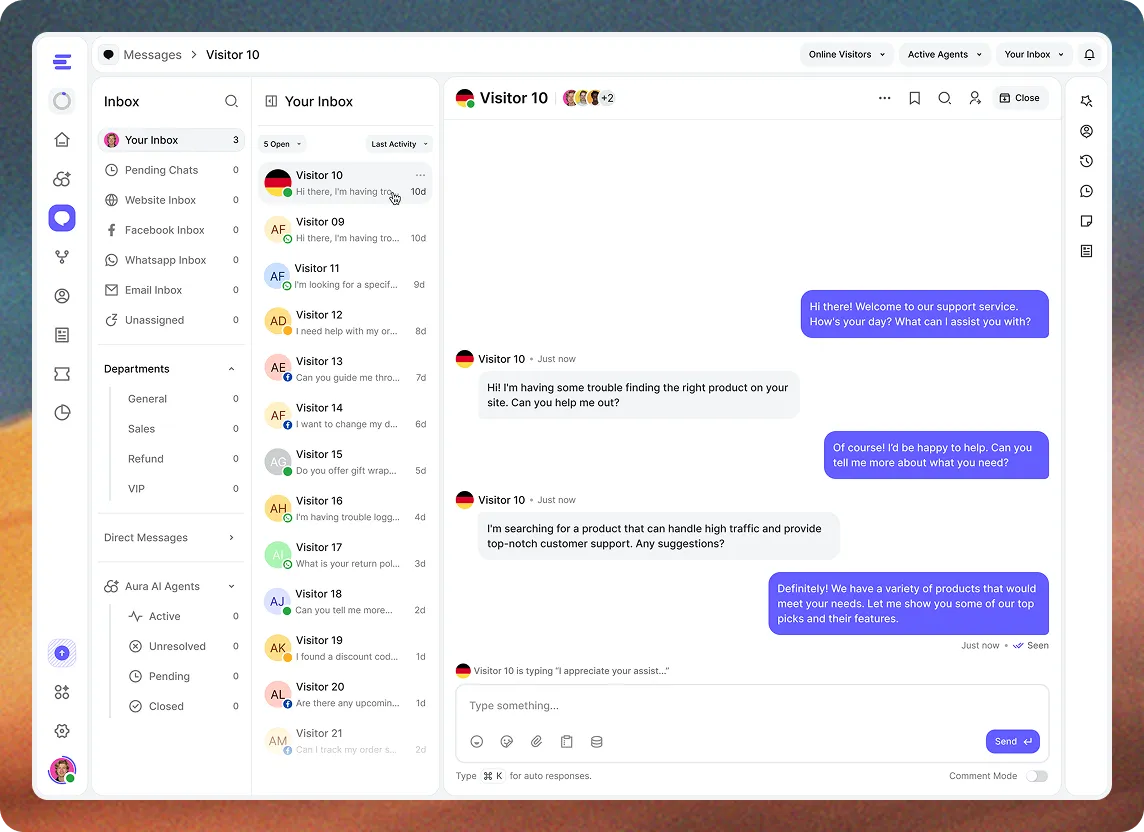The height and width of the screenshot is (832, 1144).
Task: Click the bookmark icon in chat header
Action: (914, 98)
